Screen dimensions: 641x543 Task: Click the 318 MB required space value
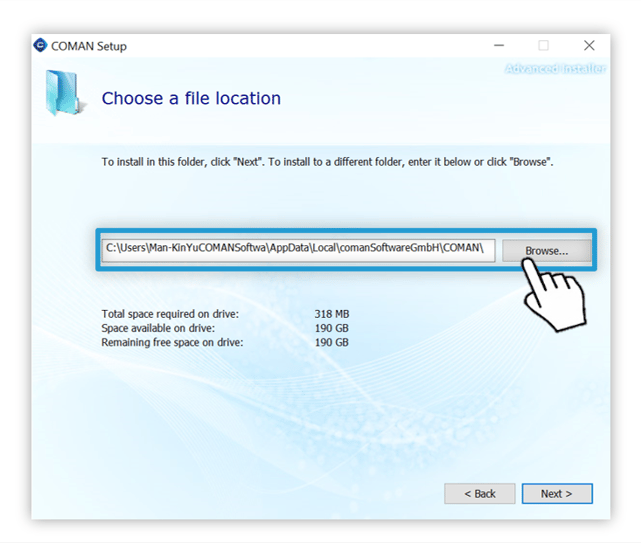331,314
